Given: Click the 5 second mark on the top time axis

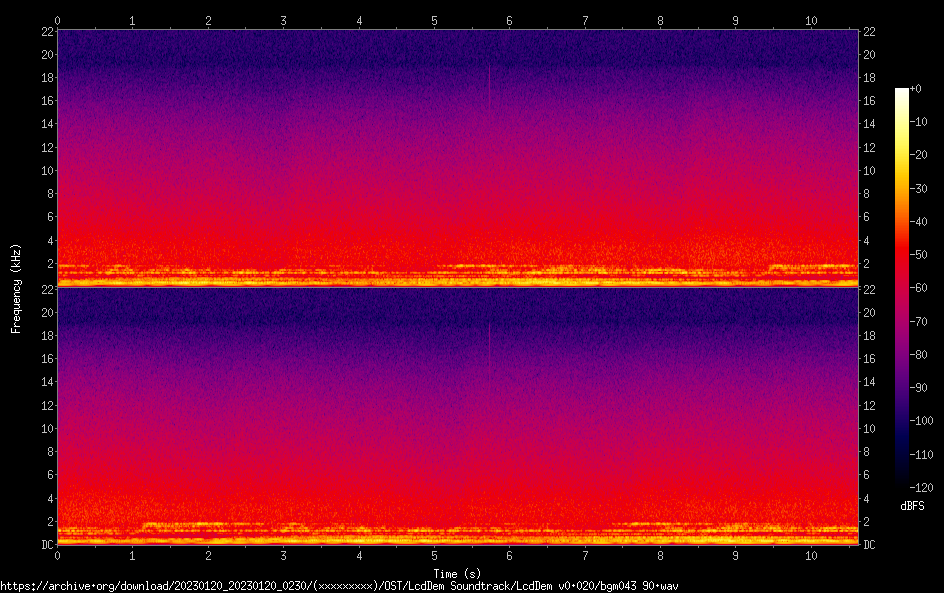Looking at the screenshot, I should [x=434, y=20].
